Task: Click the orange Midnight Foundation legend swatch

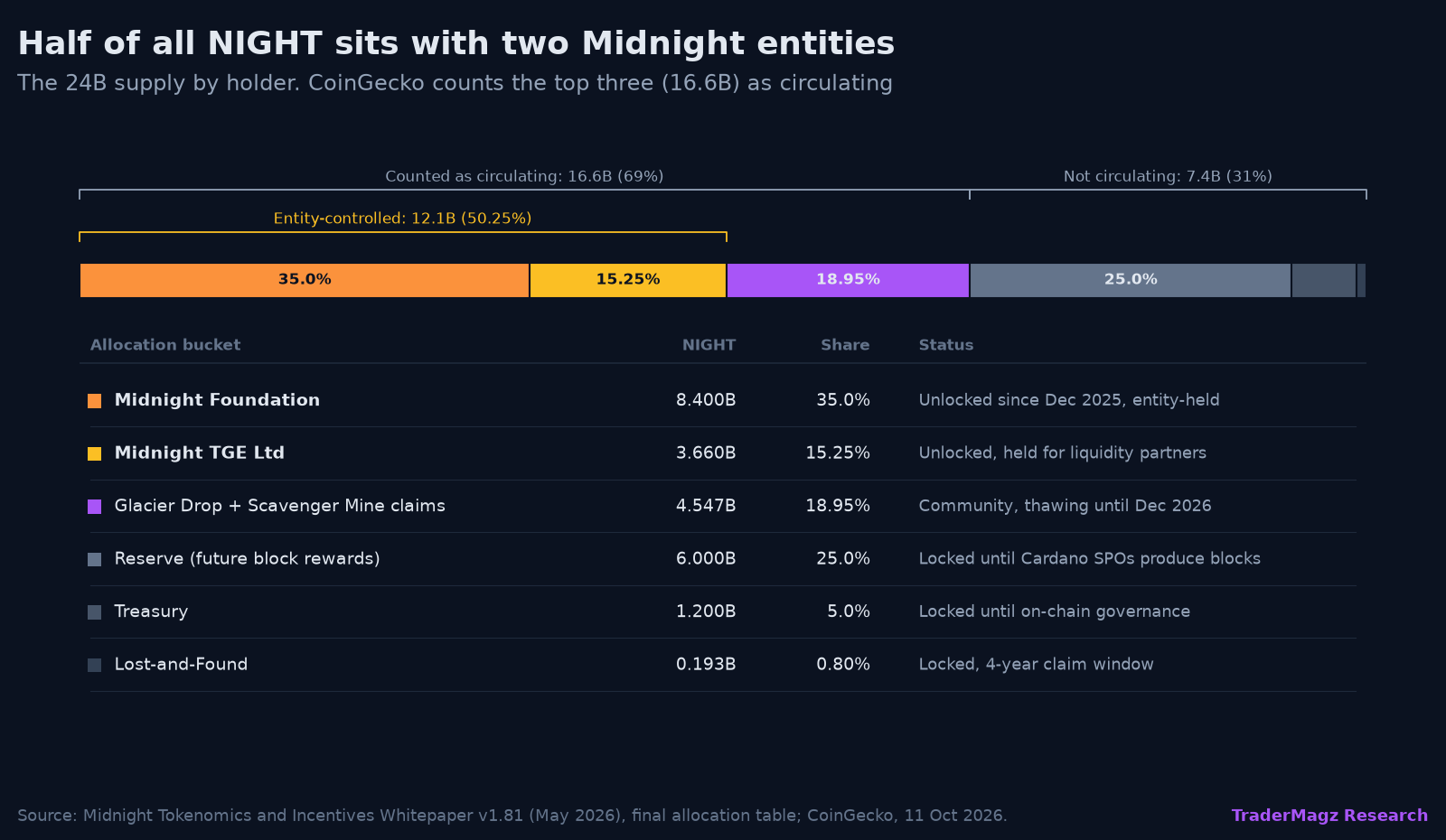Action: click(x=94, y=401)
